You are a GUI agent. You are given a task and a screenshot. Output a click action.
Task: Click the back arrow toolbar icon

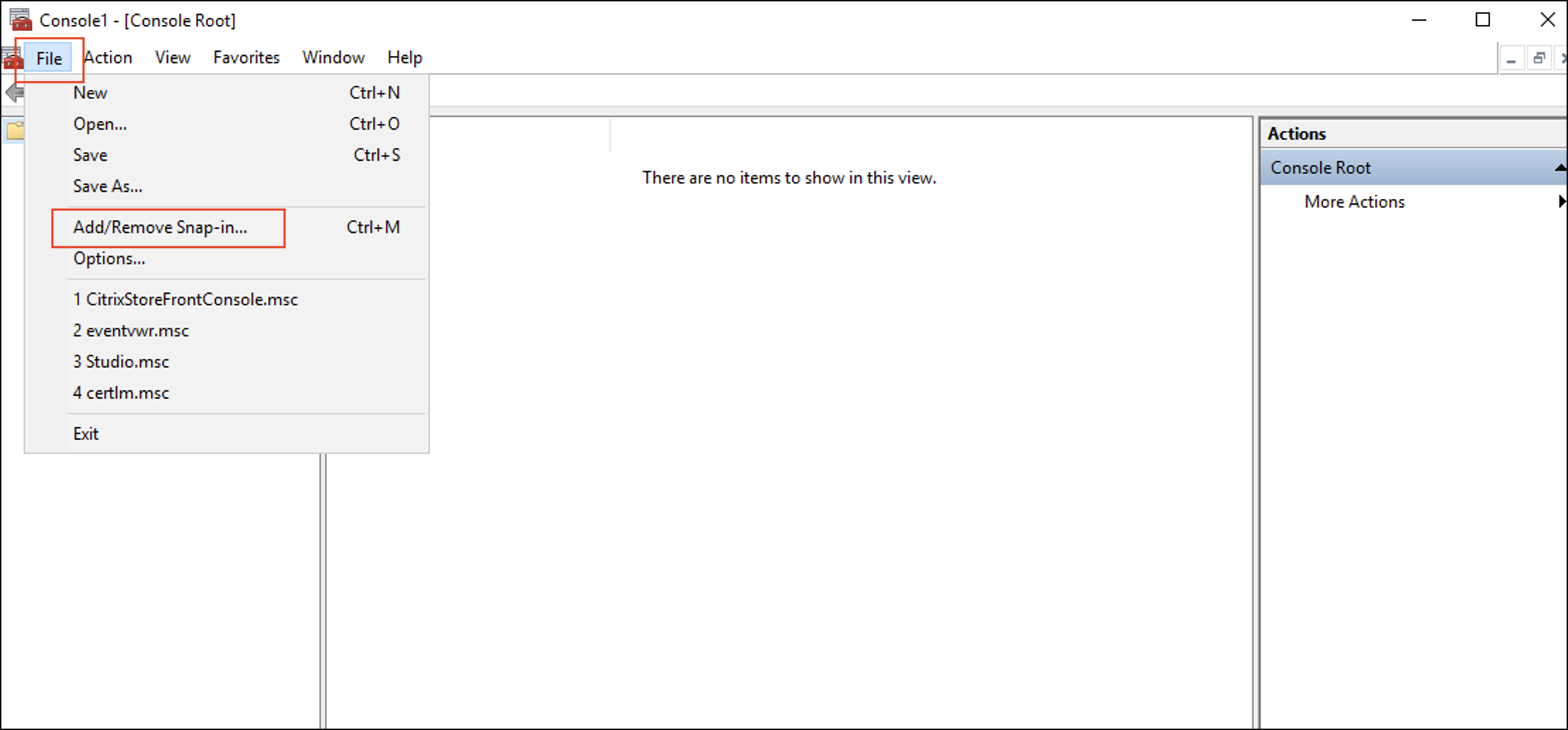click(14, 93)
